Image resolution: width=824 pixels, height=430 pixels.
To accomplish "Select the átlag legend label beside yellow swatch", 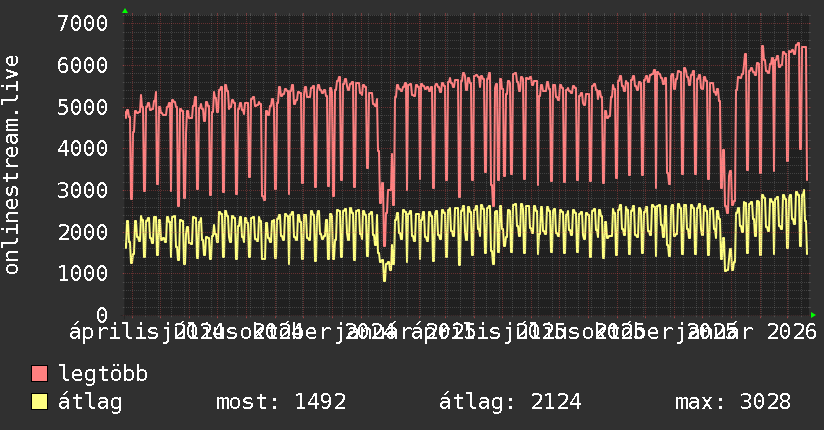I will (x=90, y=402).
